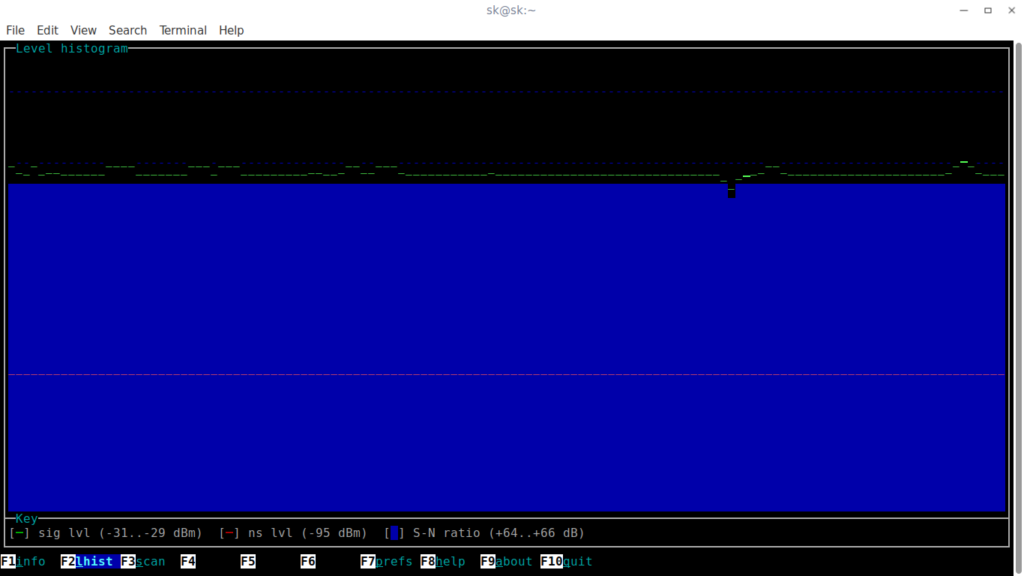Open F7 prefs in bottom bar
The image size is (1024, 576).
pos(386,562)
